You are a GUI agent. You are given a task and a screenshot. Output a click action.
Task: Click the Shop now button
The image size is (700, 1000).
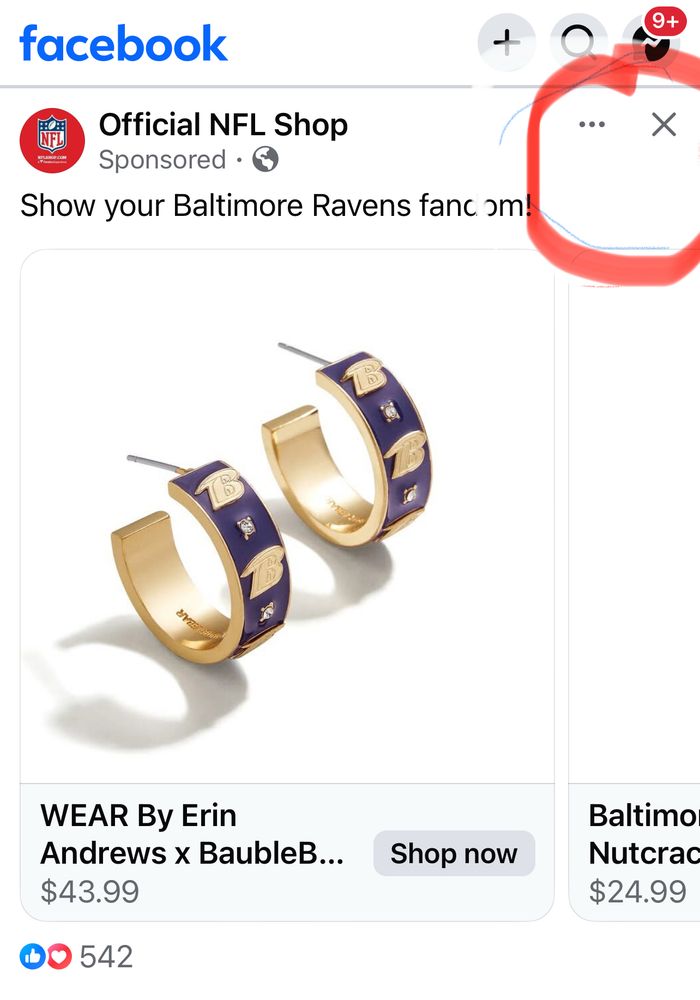tap(454, 853)
